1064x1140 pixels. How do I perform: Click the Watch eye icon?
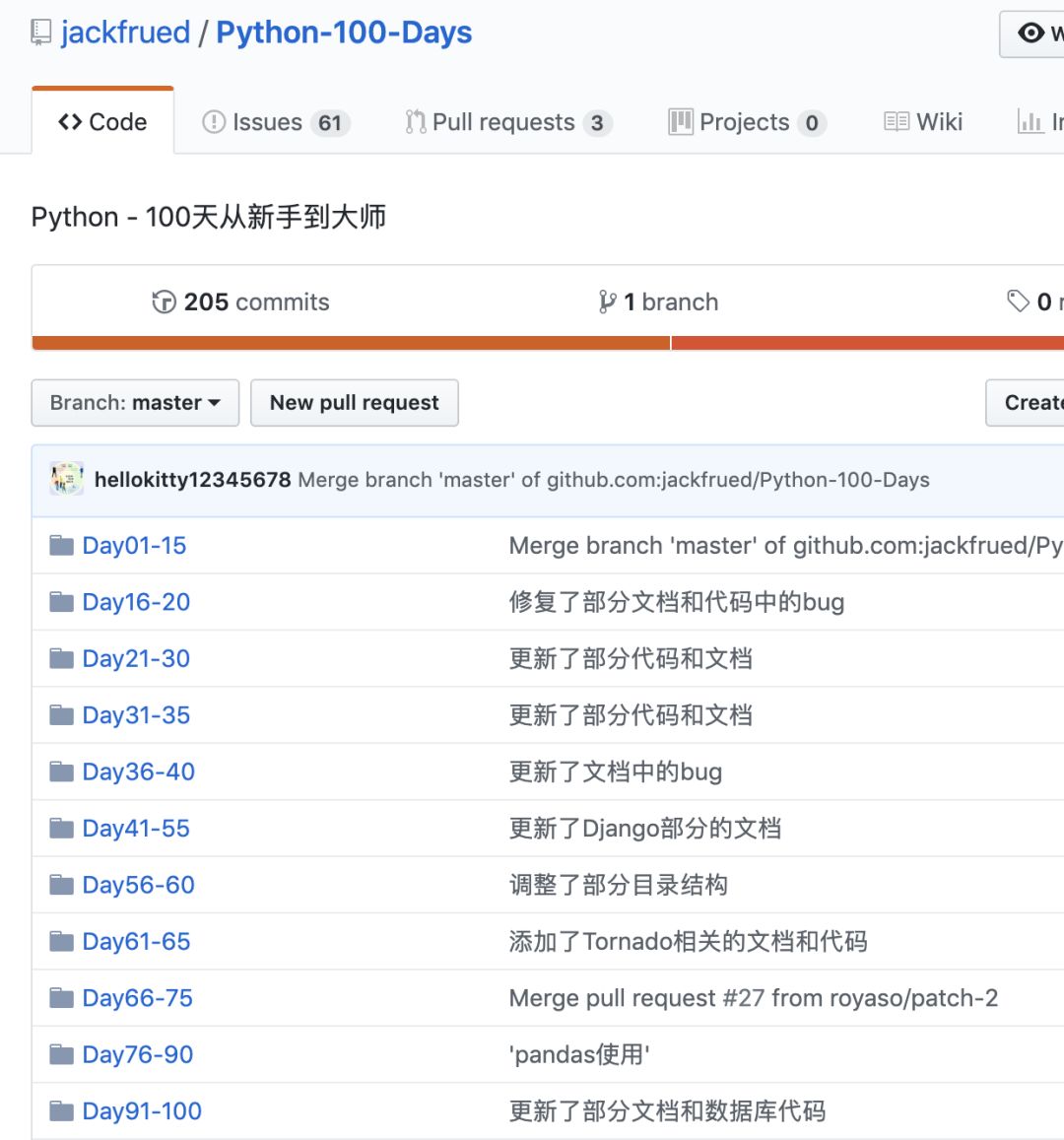(1031, 33)
